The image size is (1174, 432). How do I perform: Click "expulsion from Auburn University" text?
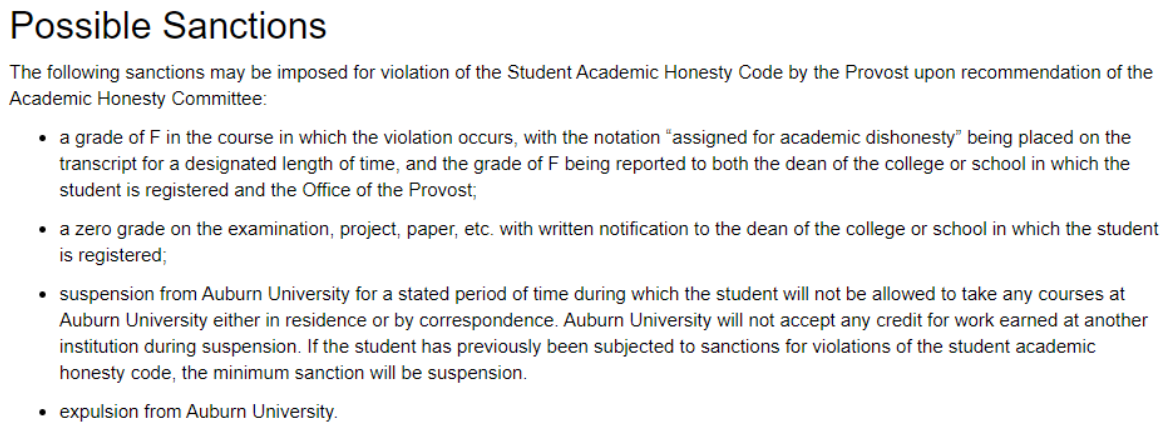click(198, 411)
